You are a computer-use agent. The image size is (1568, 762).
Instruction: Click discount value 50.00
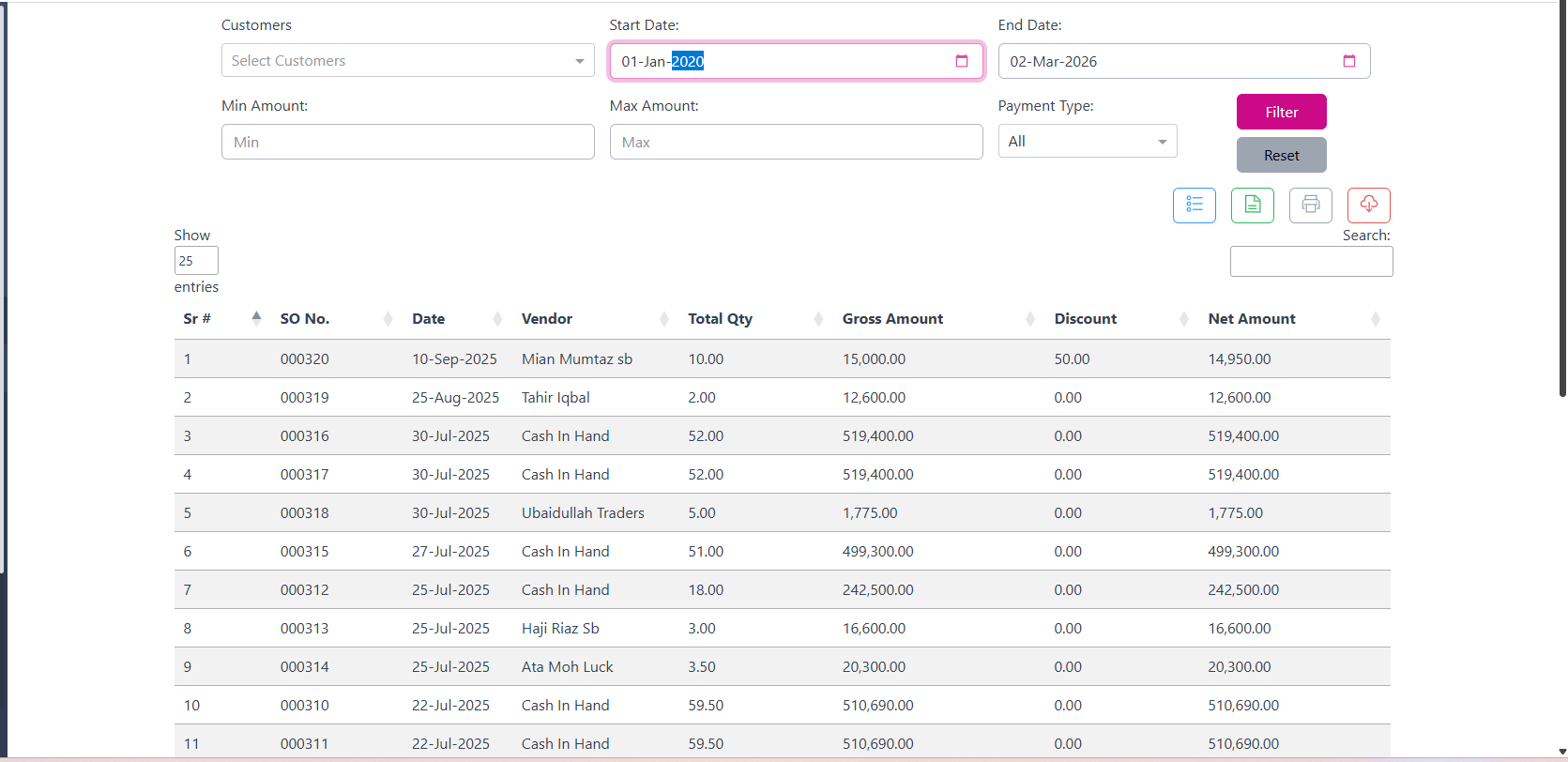tap(1072, 359)
